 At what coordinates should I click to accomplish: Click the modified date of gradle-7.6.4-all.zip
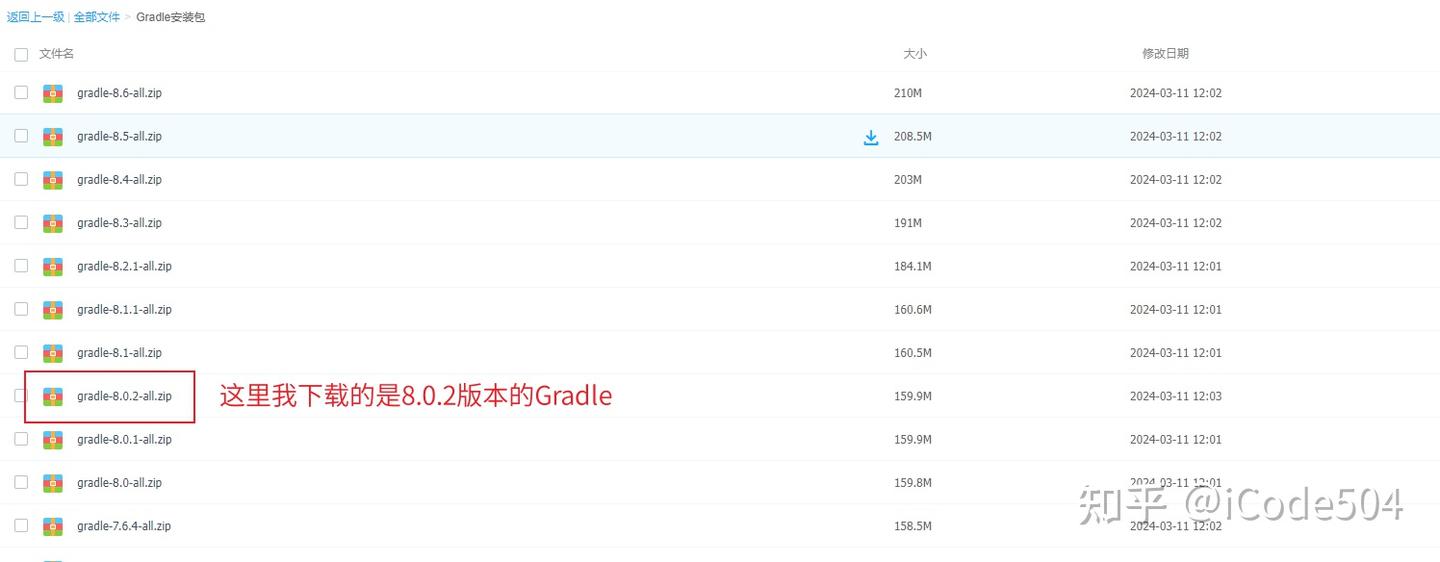click(1176, 526)
